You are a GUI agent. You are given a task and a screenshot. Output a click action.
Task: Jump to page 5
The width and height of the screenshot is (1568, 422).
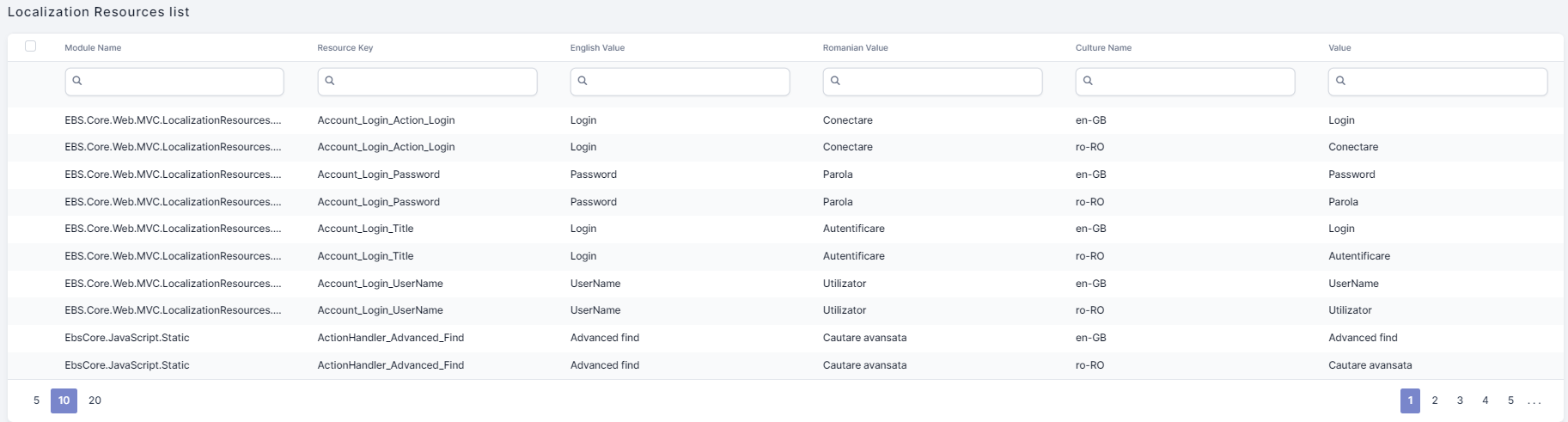[1510, 401]
